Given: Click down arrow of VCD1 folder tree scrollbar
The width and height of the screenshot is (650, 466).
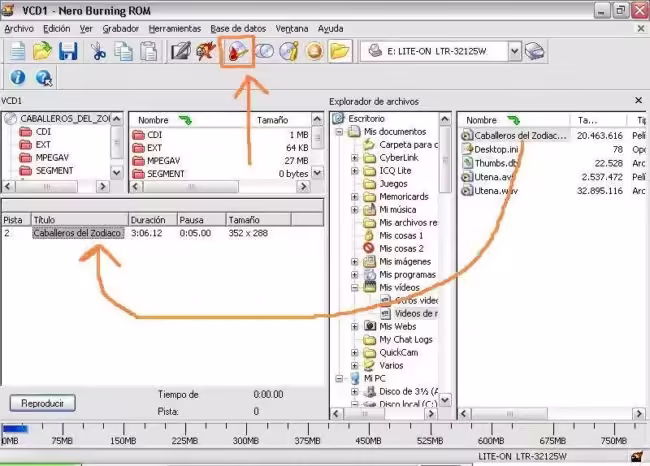Looking at the screenshot, I should 116,172.
